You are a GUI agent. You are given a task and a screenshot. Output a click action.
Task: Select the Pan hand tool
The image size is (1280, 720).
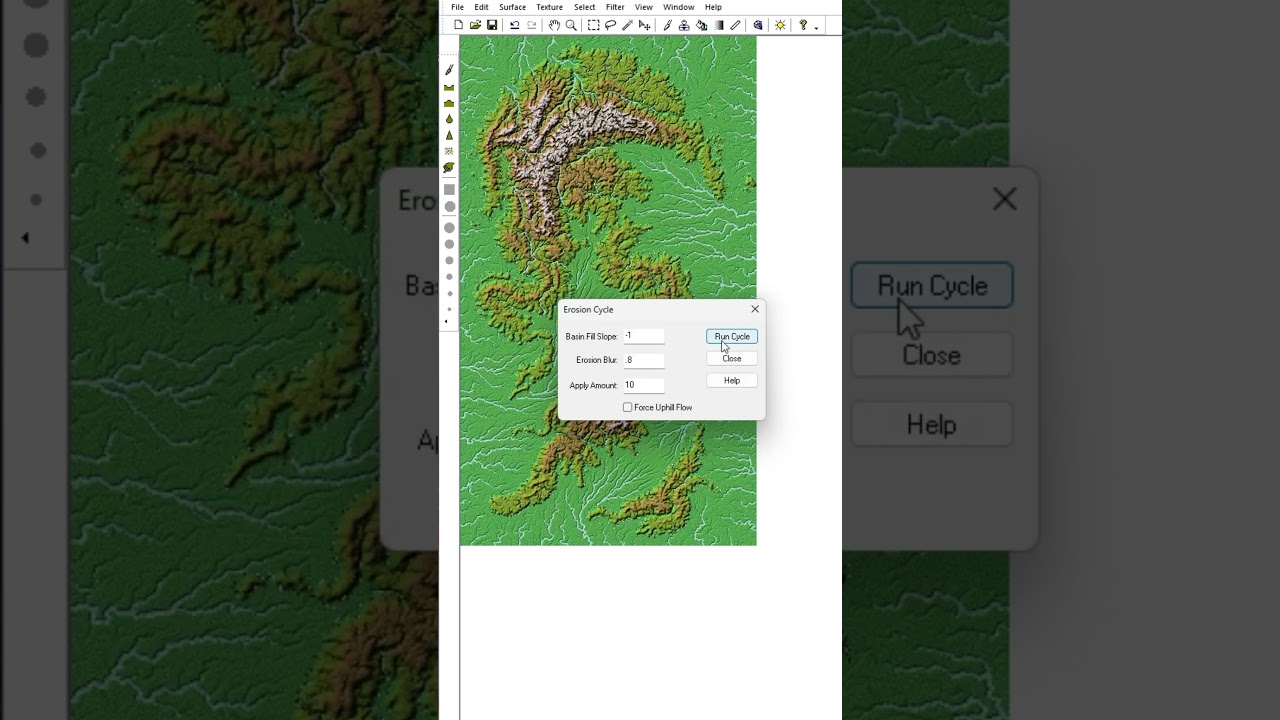click(x=554, y=25)
